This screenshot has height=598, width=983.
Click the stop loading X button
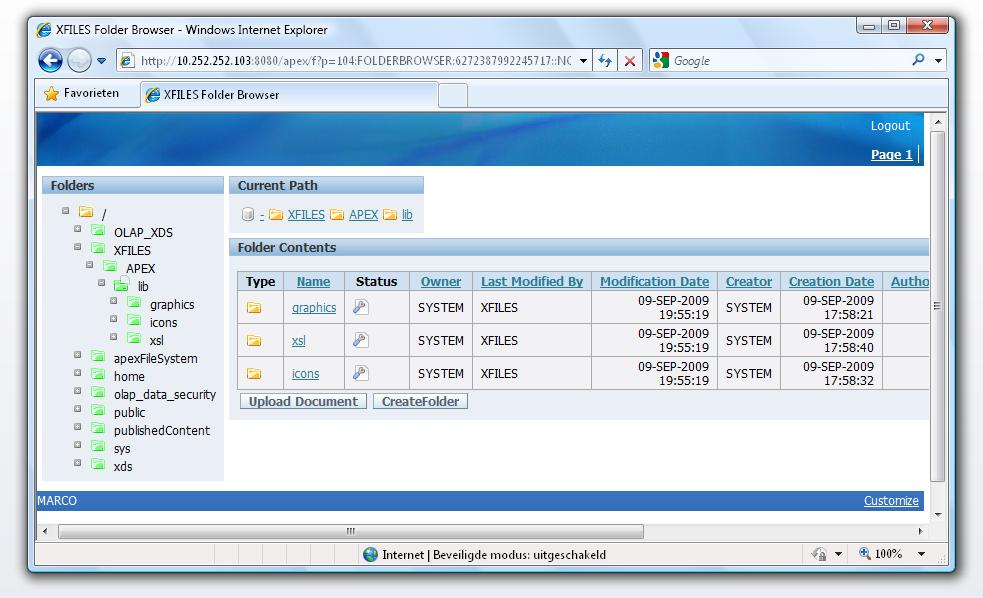(x=630, y=61)
